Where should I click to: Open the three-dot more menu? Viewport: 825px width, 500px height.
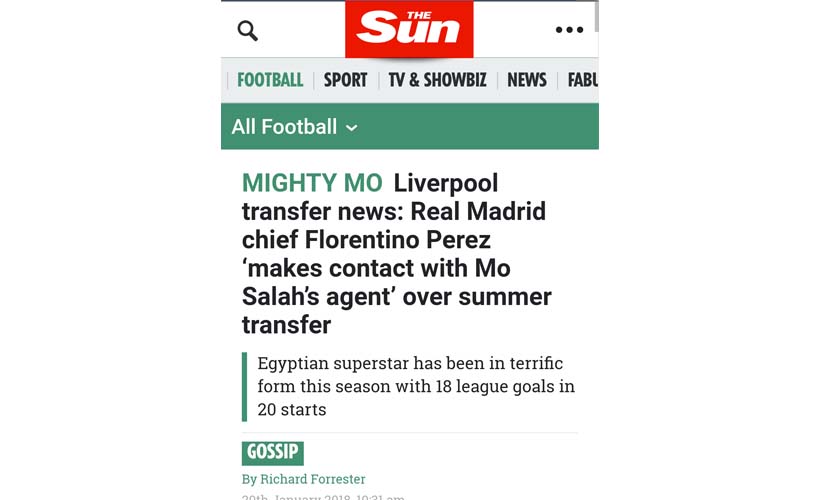click(569, 30)
